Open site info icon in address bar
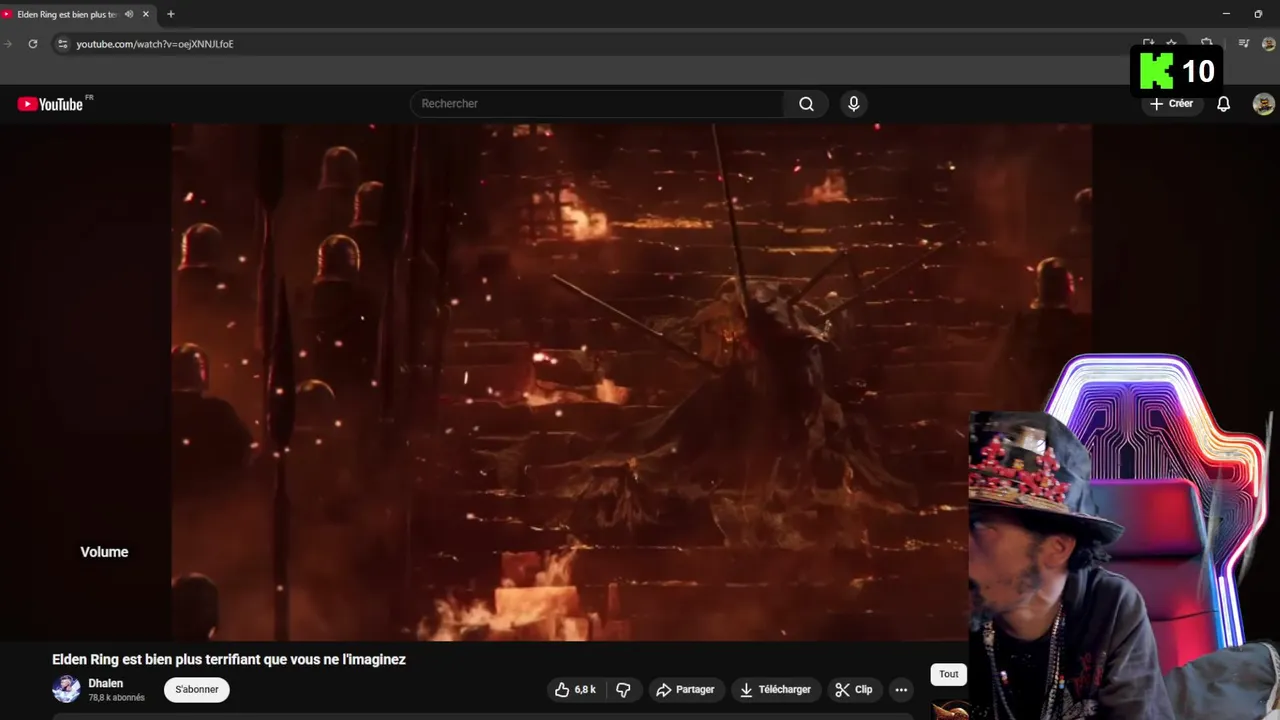 click(x=62, y=44)
